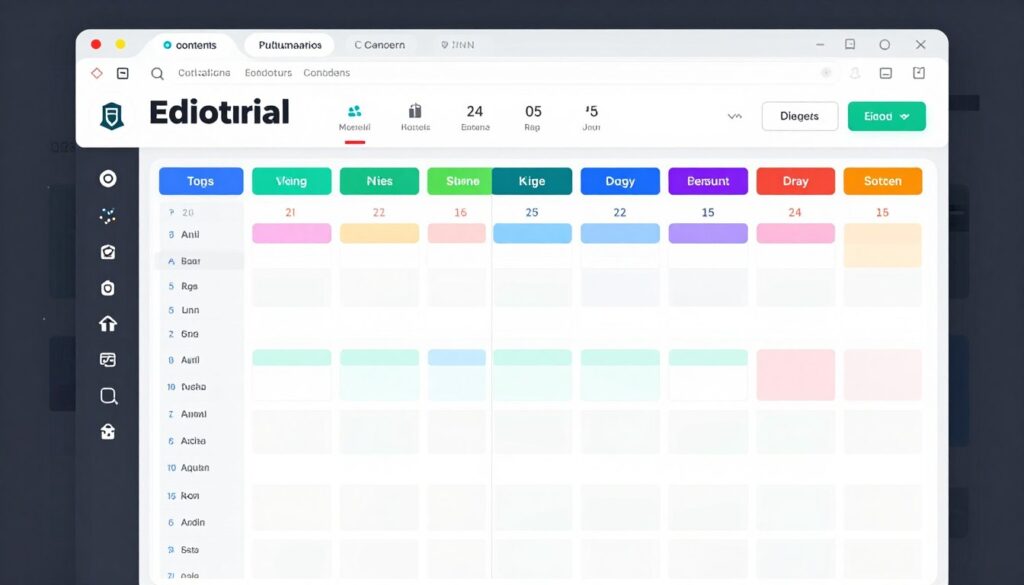Open the search icon in the sidebar
Image resolution: width=1024 pixels, height=585 pixels.
click(108, 395)
